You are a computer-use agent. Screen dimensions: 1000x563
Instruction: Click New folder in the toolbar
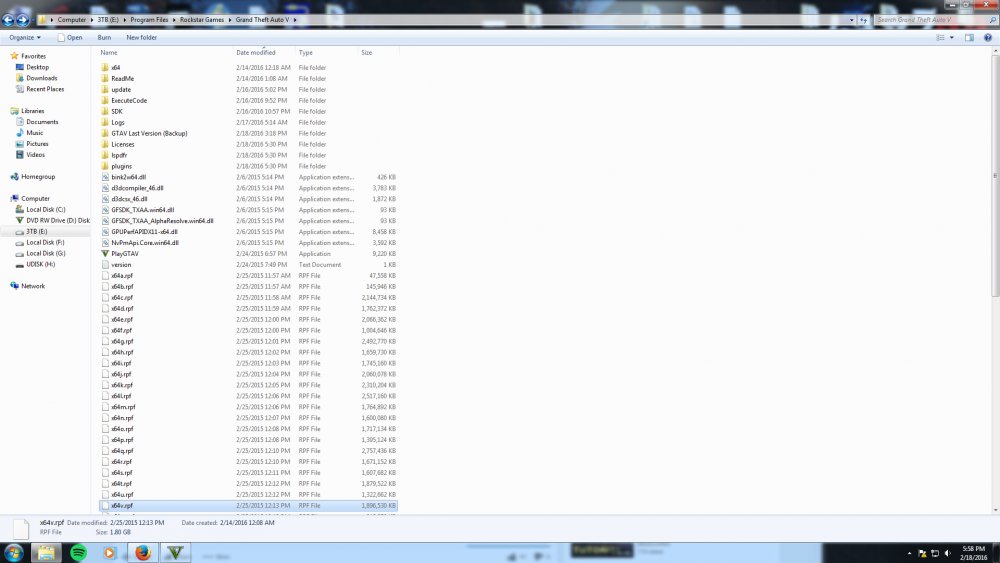click(142, 38)
